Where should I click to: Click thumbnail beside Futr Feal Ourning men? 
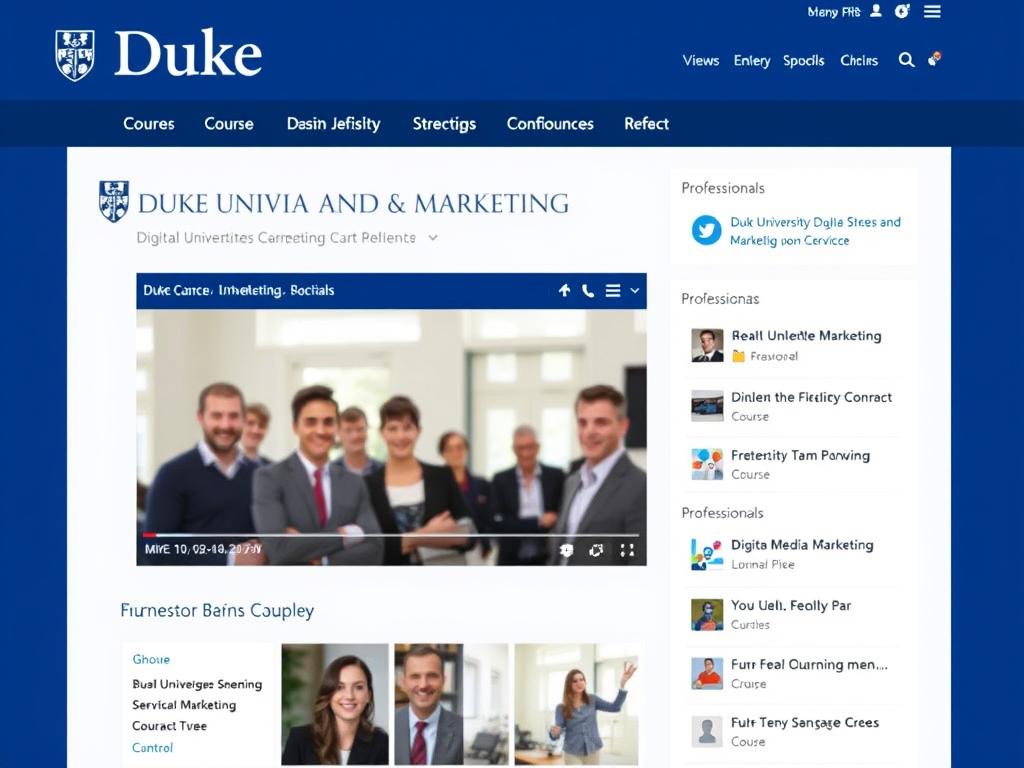point(707,673)
